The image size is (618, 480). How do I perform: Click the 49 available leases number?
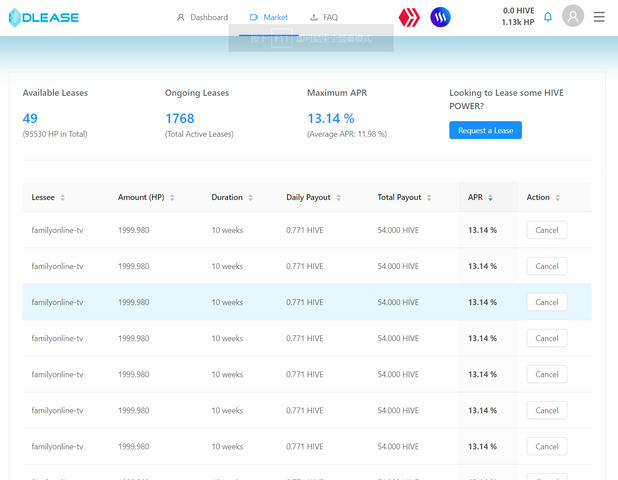[x=30, y=119]
